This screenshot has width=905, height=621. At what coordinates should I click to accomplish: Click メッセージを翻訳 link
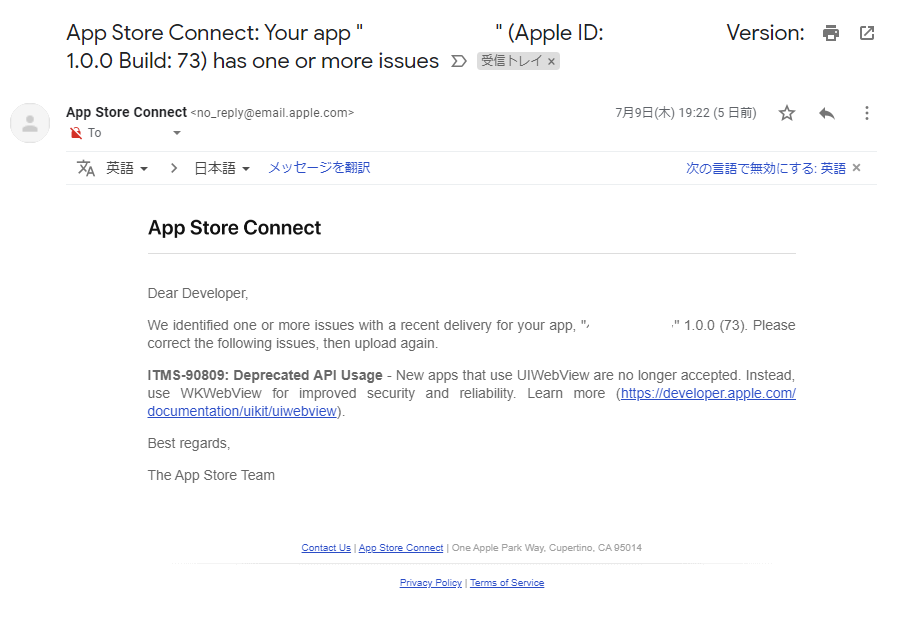[319, 168]
